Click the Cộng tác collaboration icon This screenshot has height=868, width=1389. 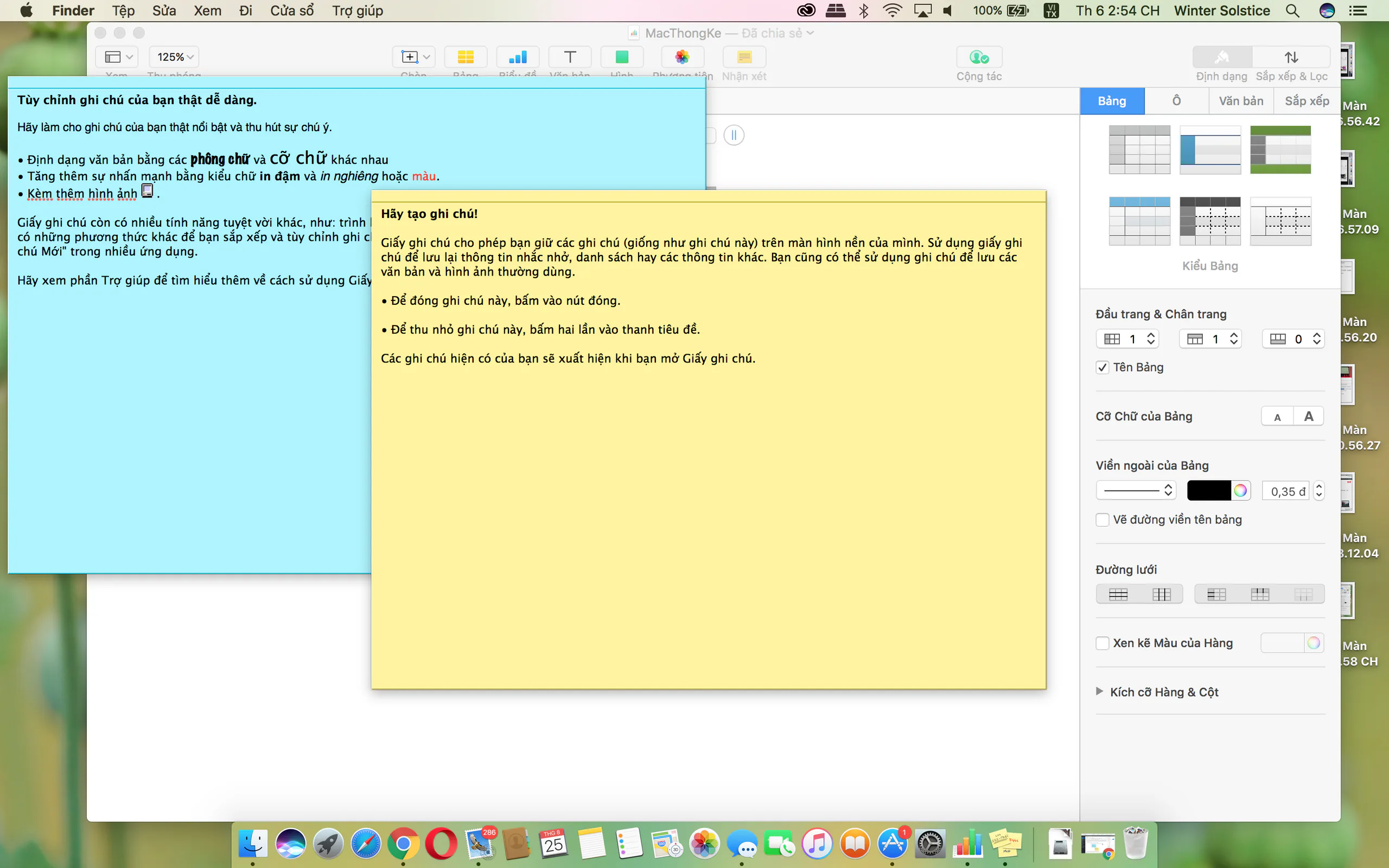point(979,57)
